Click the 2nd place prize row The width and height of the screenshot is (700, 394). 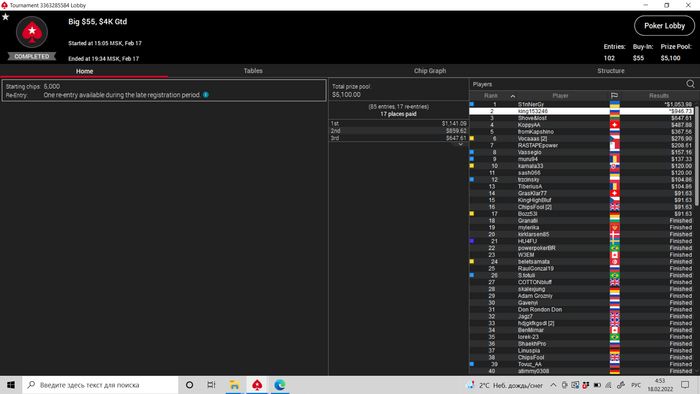click(x=399, y=131)
